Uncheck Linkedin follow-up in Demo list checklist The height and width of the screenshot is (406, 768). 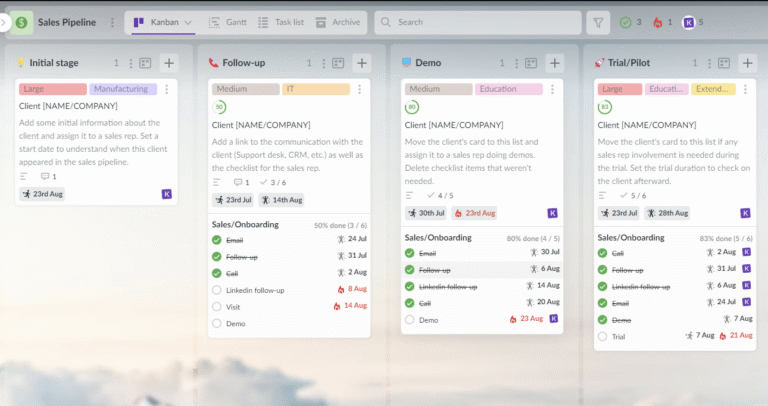[410, 287]
